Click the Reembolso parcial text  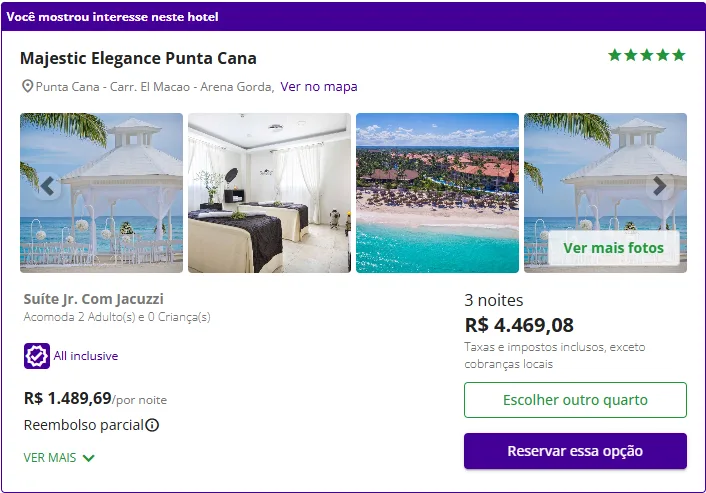coord(83,425)
